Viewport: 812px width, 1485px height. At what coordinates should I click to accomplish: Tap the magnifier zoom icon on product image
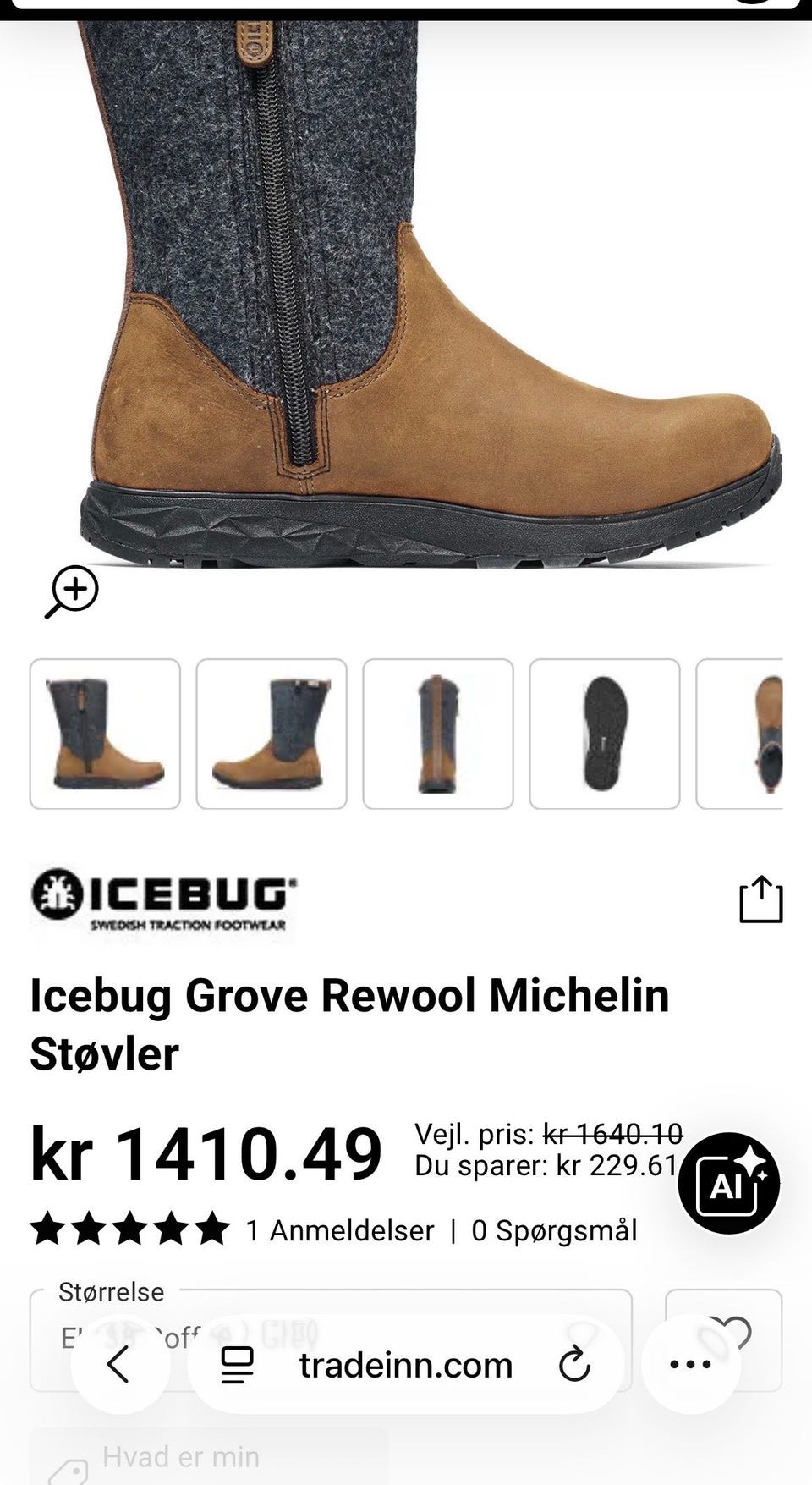tap(72, 591)
